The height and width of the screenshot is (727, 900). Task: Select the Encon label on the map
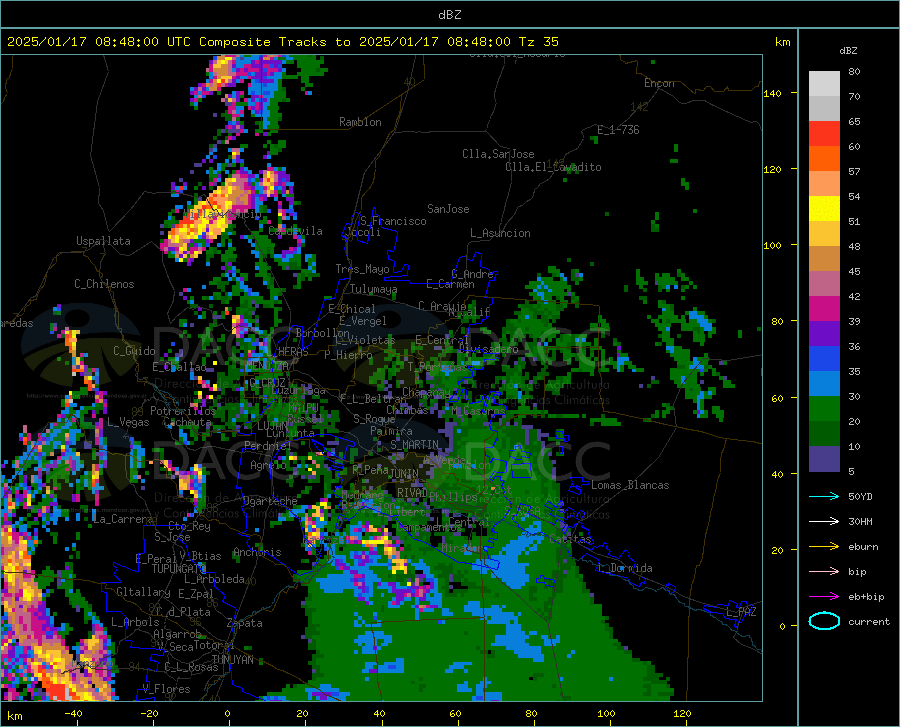[659, 83]
